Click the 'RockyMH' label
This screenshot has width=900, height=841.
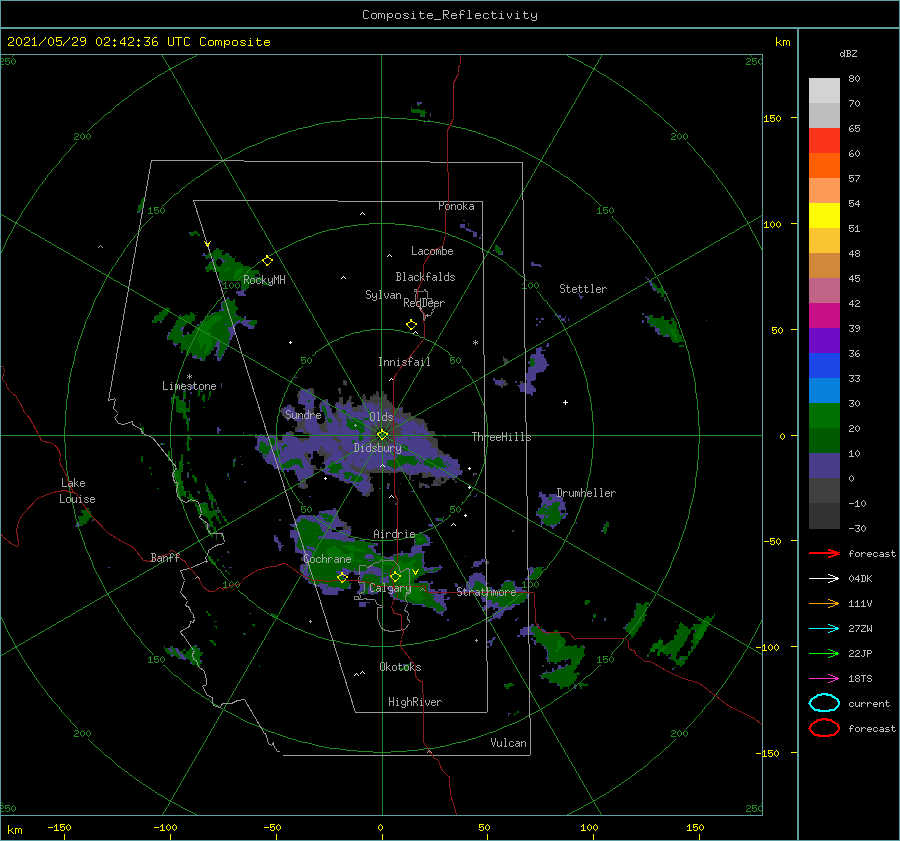click(264, 280)
